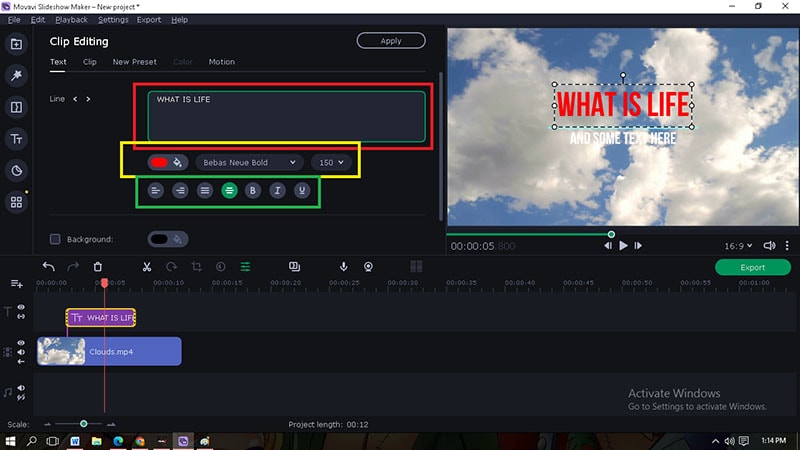This screenshot has width=800, height=450.
Task: Open the Transitions sidebar panel
Action: click(x=16, y=107)
